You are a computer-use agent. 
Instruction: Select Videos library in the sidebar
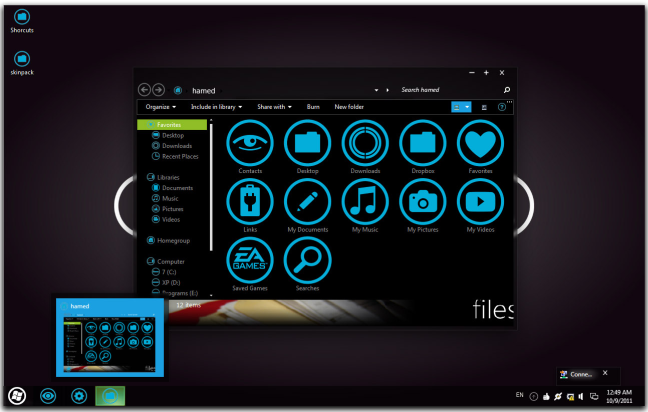pos(166,219)
